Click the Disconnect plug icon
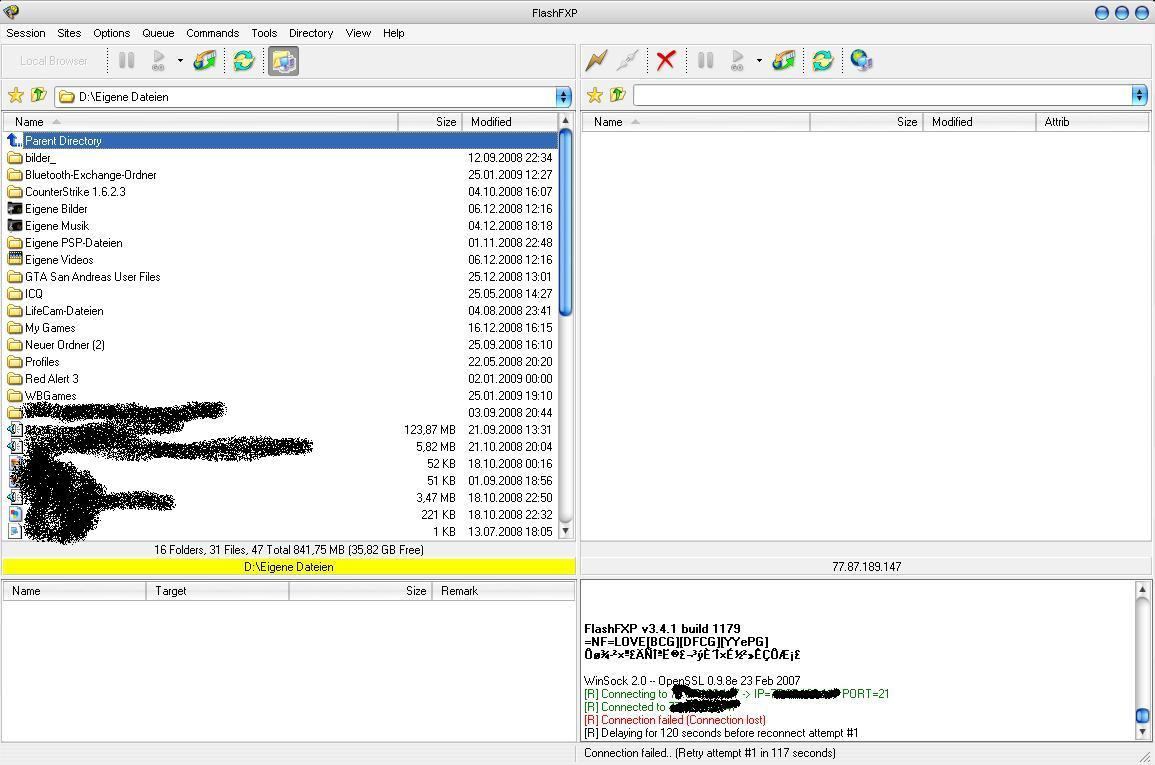The image size is (1155, 765). coord(628,60)
